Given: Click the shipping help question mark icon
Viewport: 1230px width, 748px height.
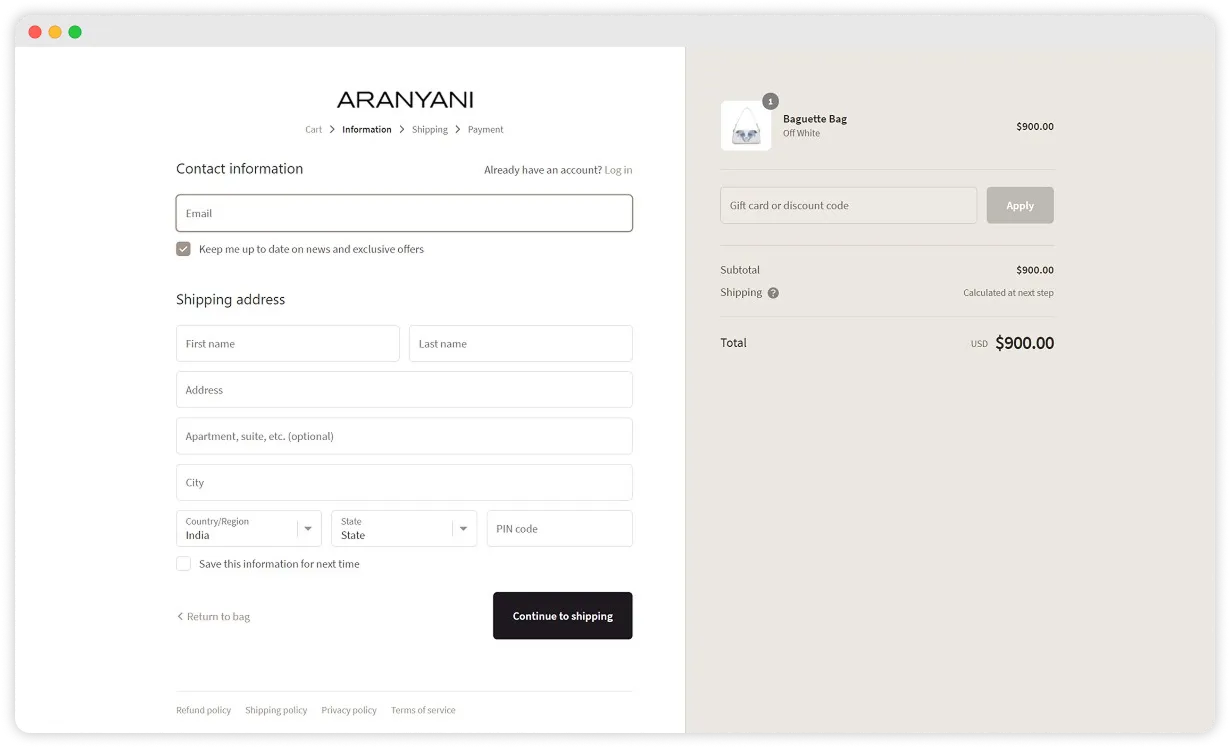Looking at the screenshot, I should [773, 293].
